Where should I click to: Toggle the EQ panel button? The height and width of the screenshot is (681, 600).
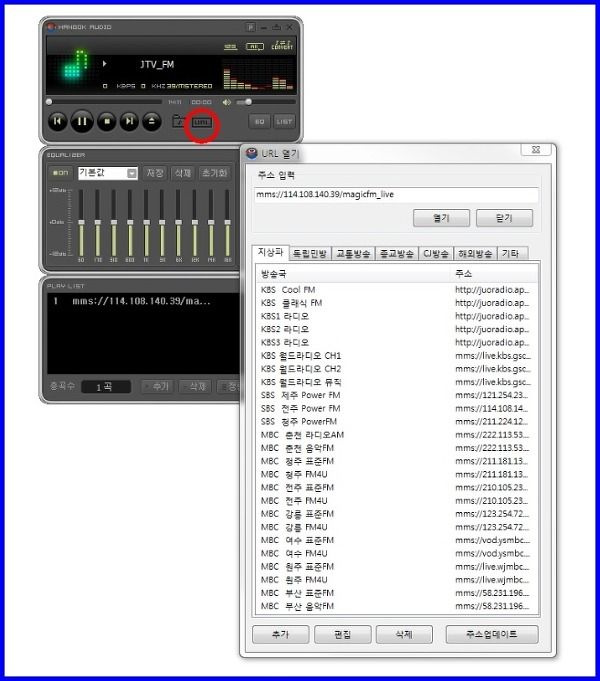(x=259, y=122)
